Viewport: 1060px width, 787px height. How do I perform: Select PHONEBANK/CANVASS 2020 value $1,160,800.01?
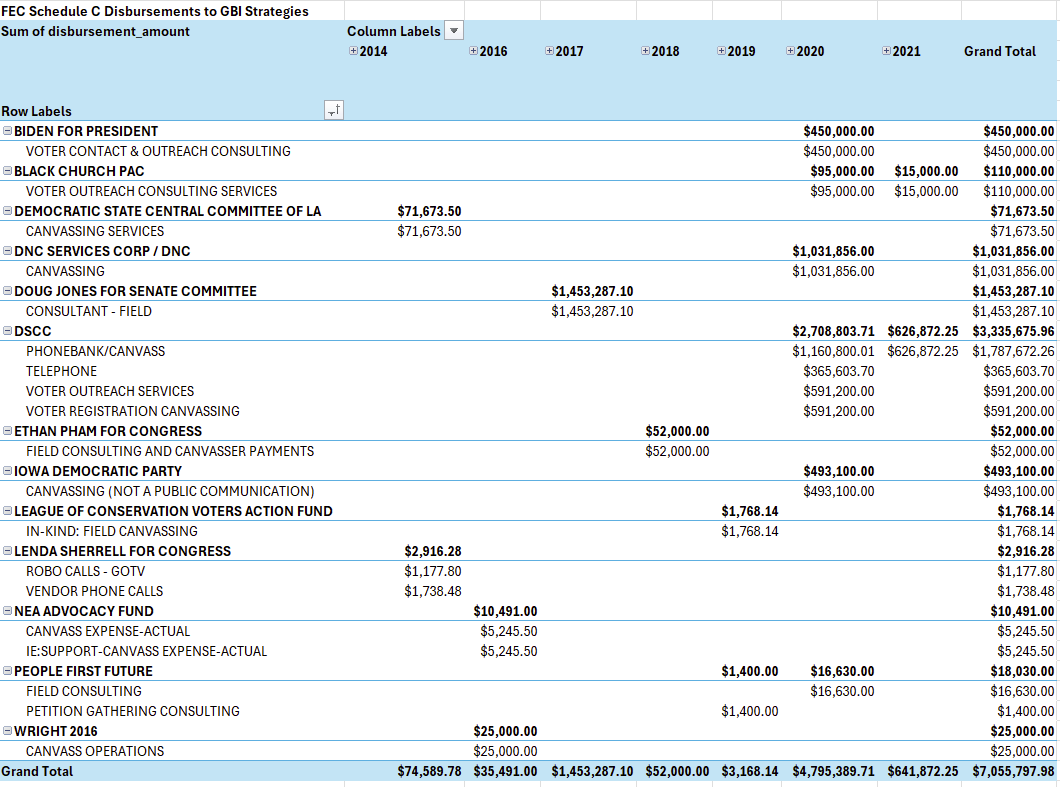834,352
